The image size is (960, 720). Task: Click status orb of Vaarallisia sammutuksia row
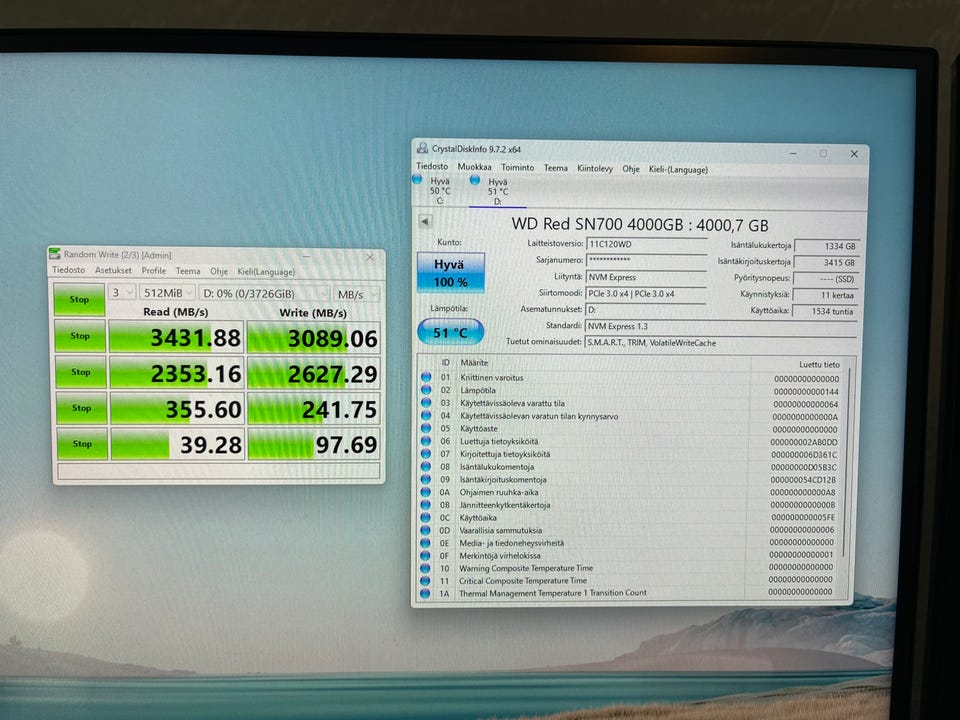[426, 530]
